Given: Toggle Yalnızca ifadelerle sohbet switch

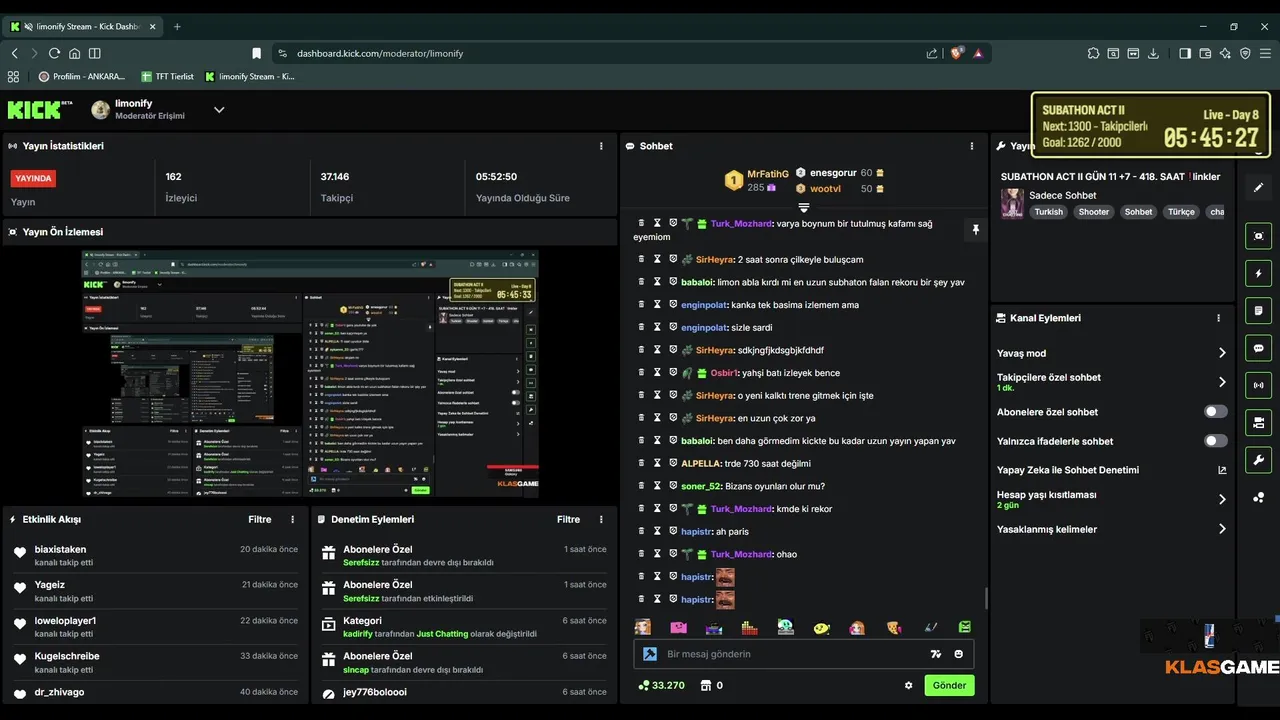Looking at the screenshot, I should click(x=1215, y=441).
